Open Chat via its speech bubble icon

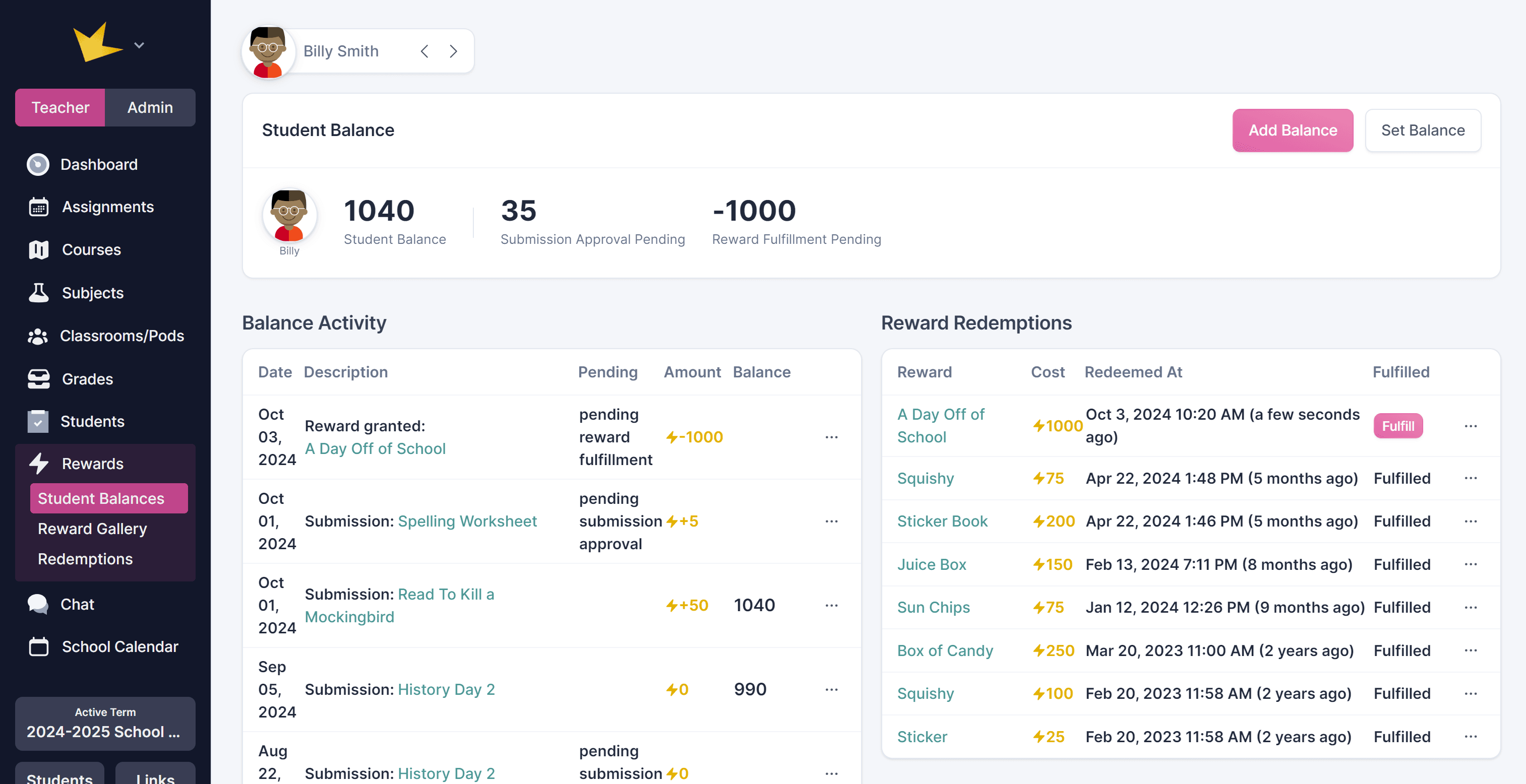pyautogui.click(x=38, y=605)
